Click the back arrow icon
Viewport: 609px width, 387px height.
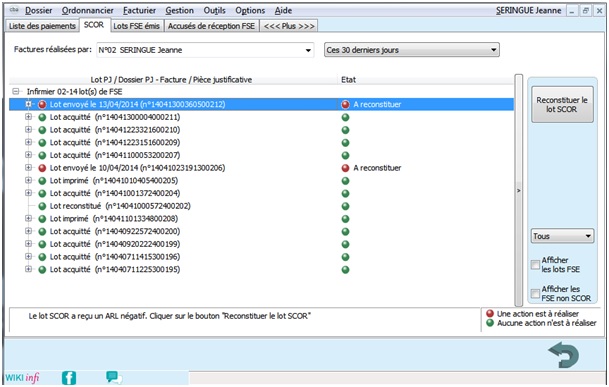[564, 354]
